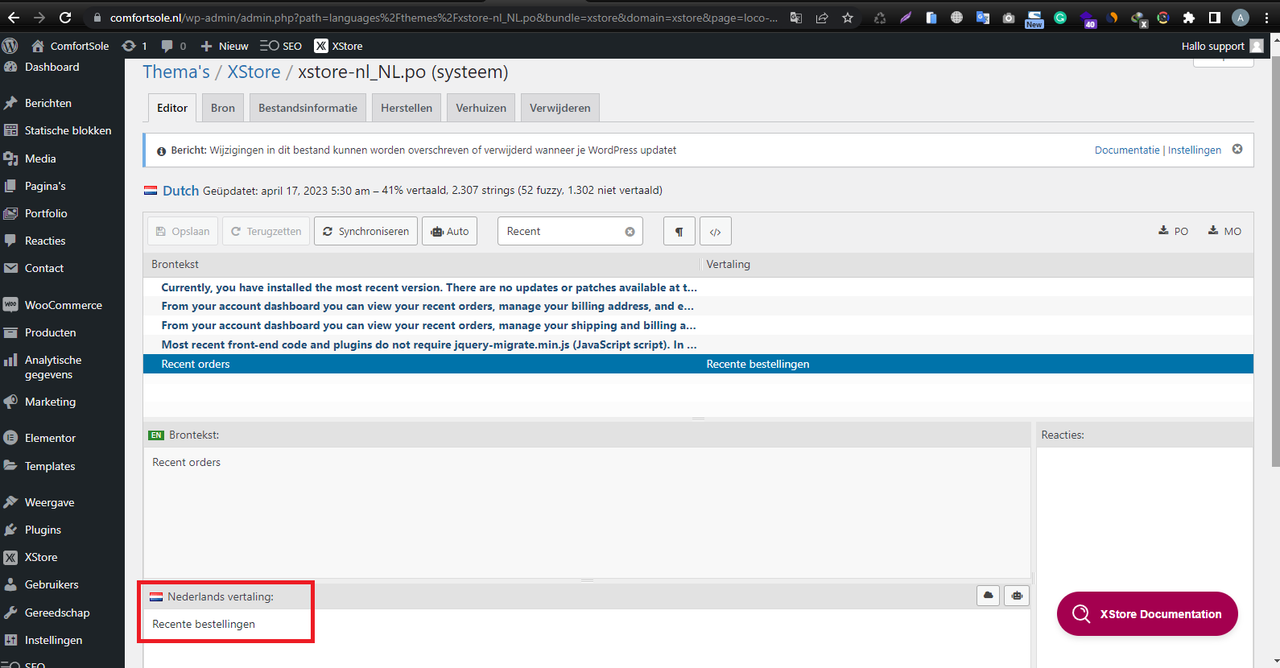The width and height of the screenshot is (1280, 668).
Task: Dismiss the Bericht notice with the X icon
Action: point(1237,149)
